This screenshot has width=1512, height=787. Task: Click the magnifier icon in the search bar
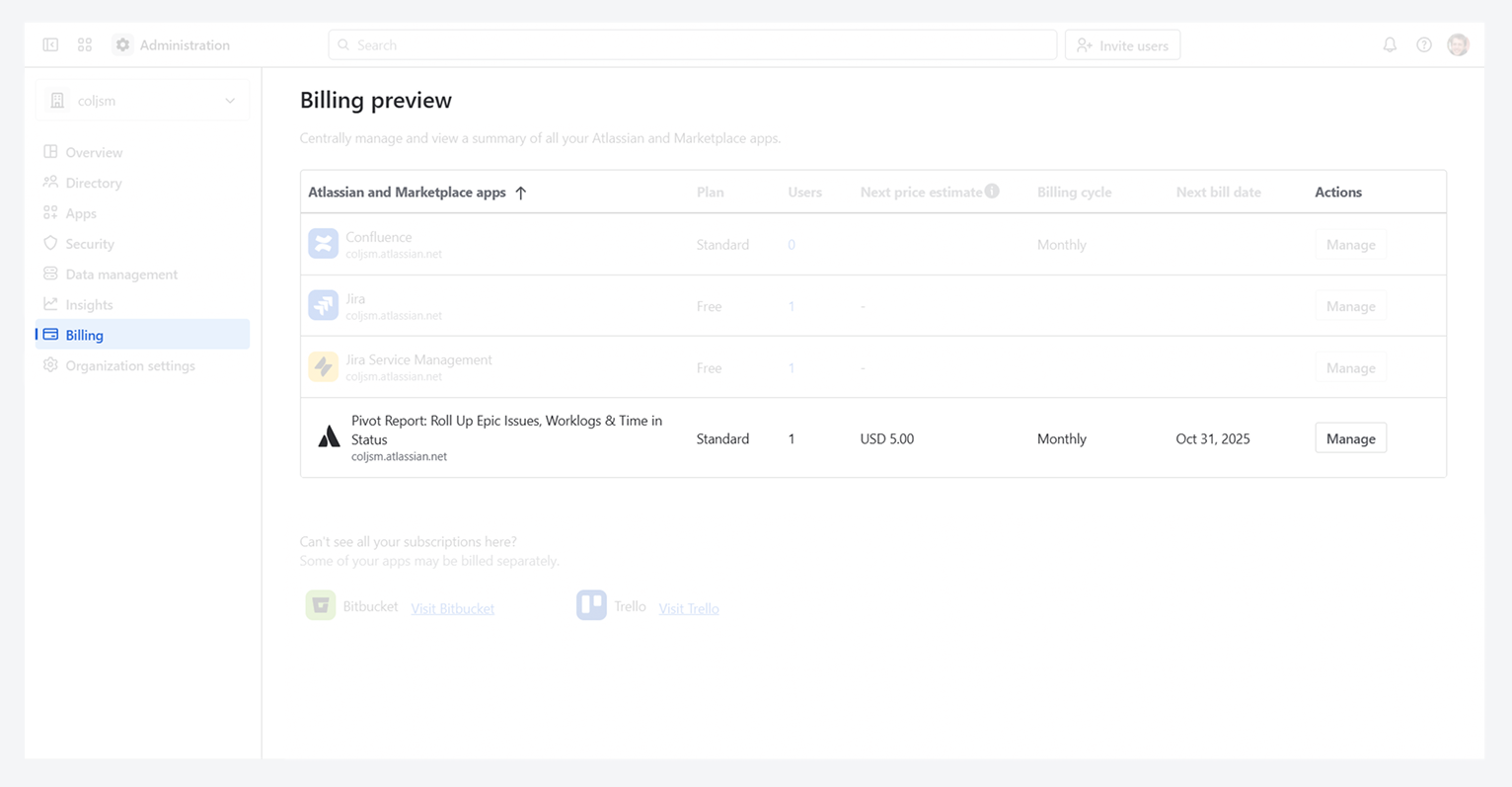coord(343,44)
